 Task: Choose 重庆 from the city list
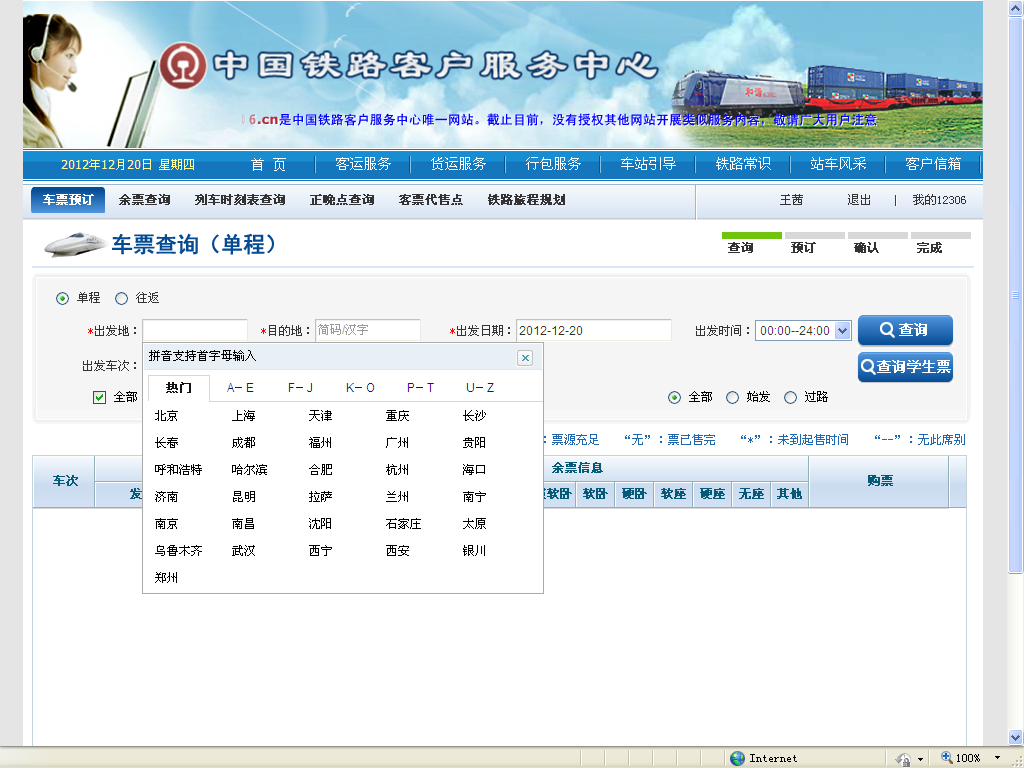[x=397, y=416]
